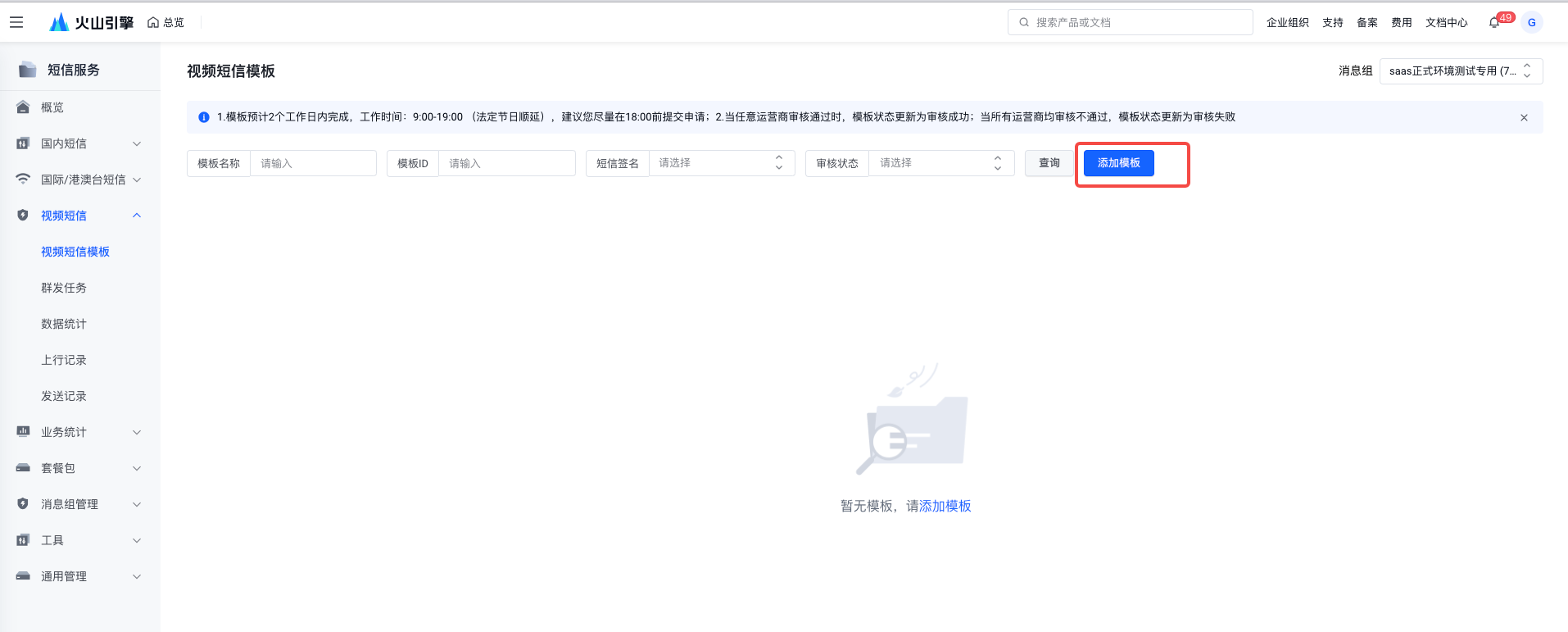Click the blue 添加模板 button
The image size is (1568, 632).
click(1119, 163)
